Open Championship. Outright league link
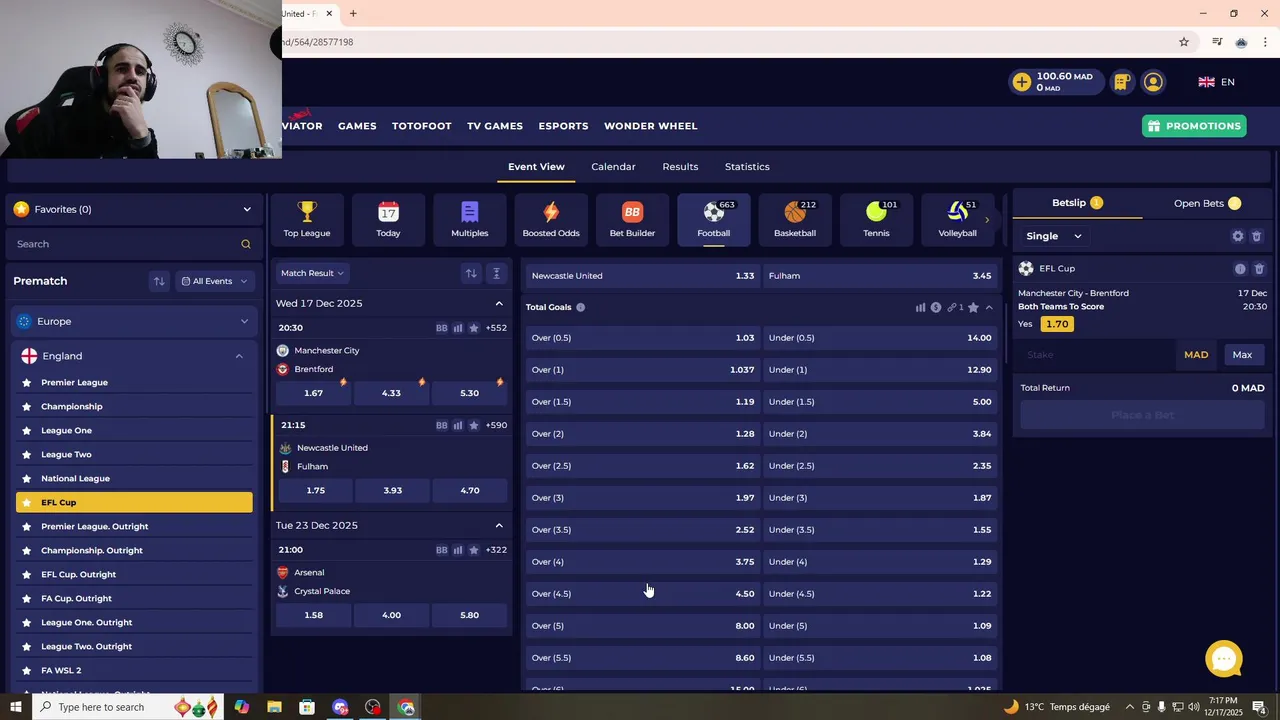 91,550
